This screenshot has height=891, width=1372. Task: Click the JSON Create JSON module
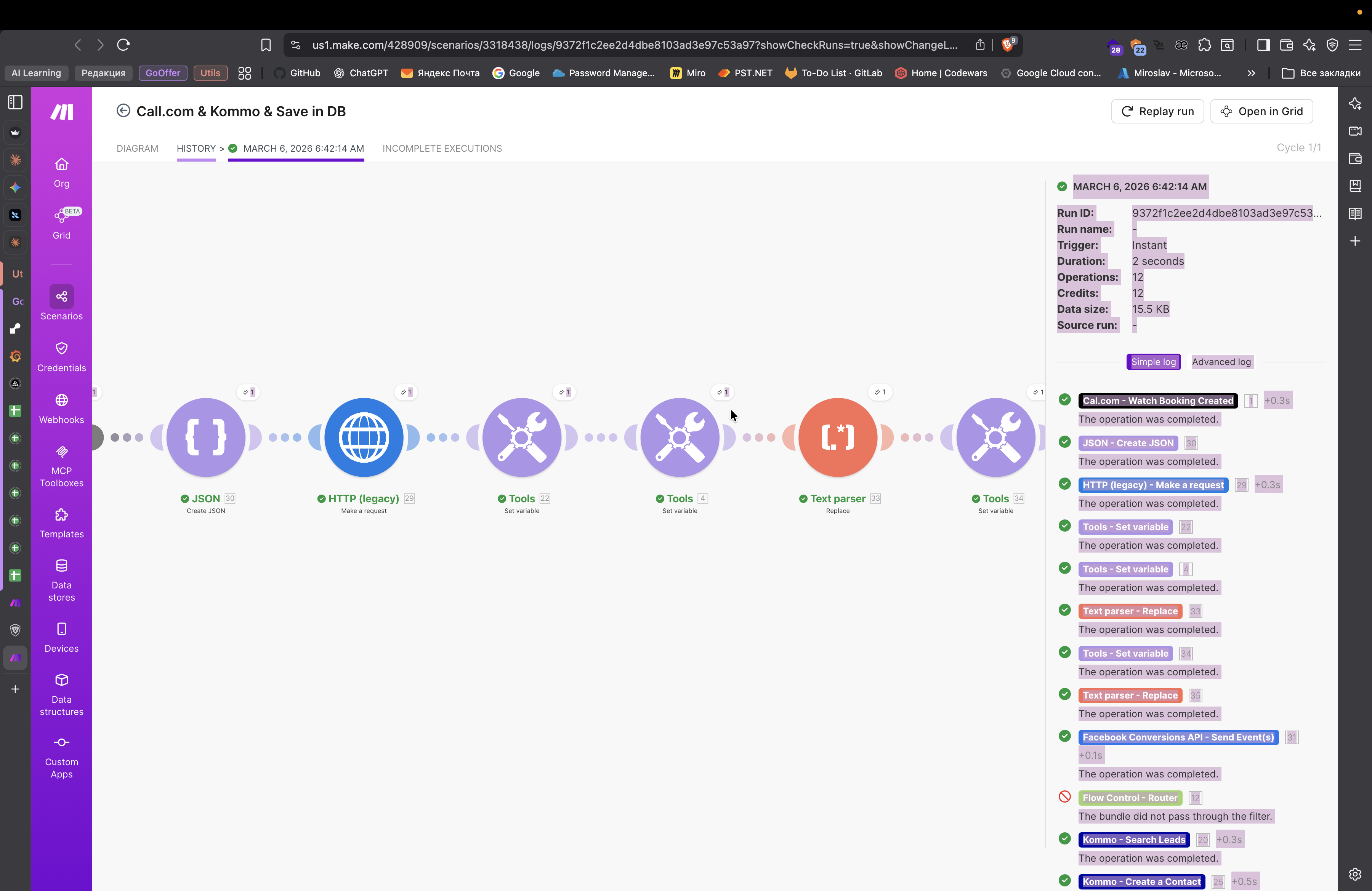click(x=206, y=437)
